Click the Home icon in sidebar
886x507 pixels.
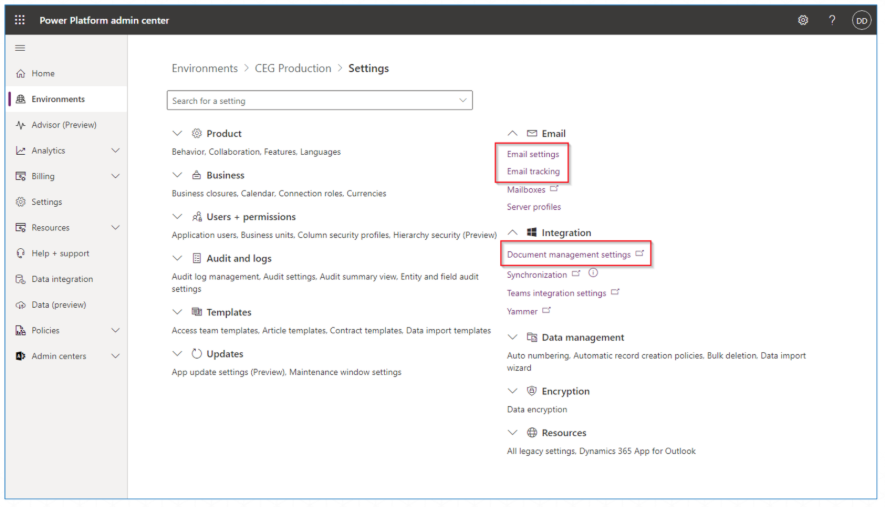coord(19,74)
